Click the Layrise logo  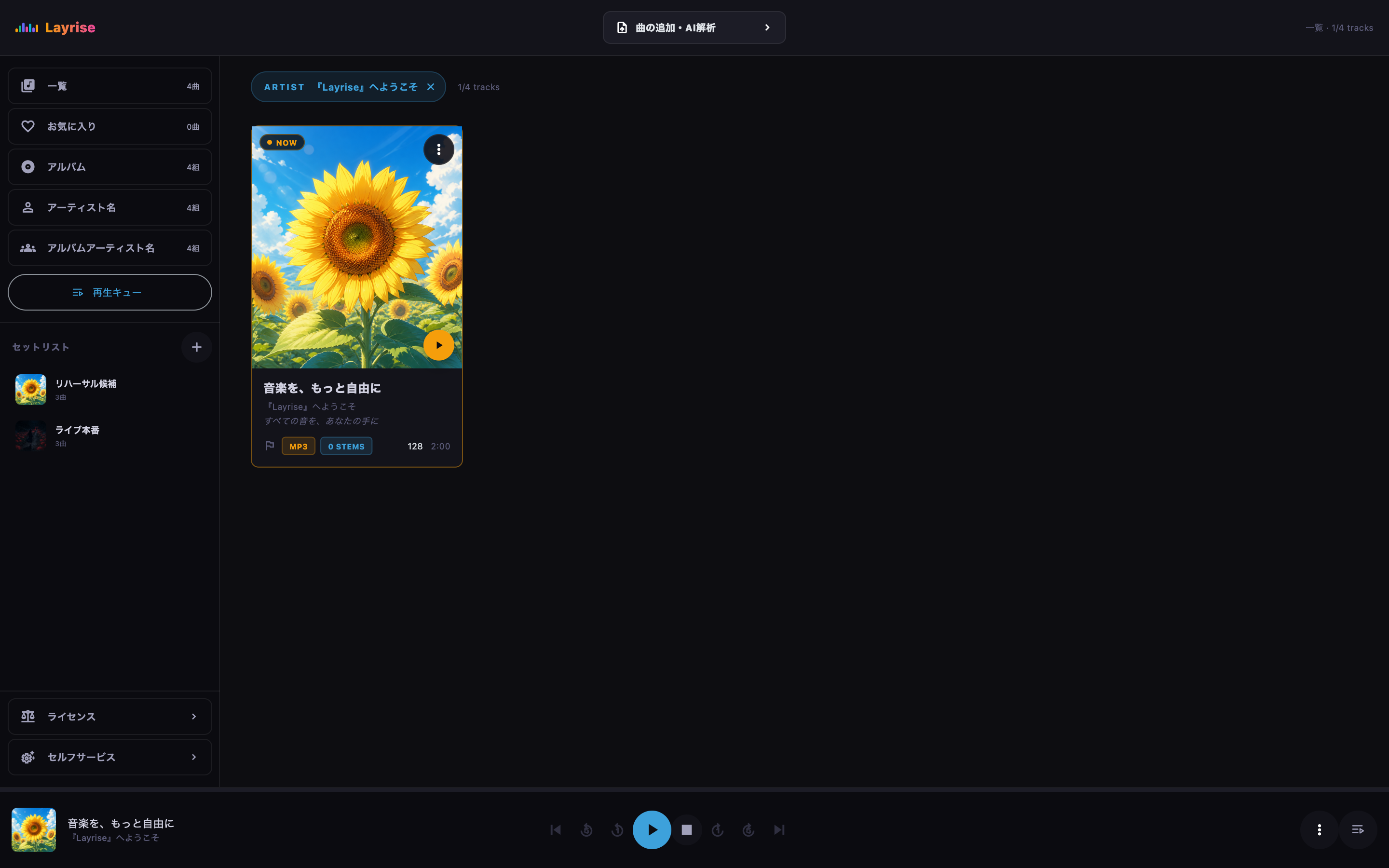(x=55, y=27)
